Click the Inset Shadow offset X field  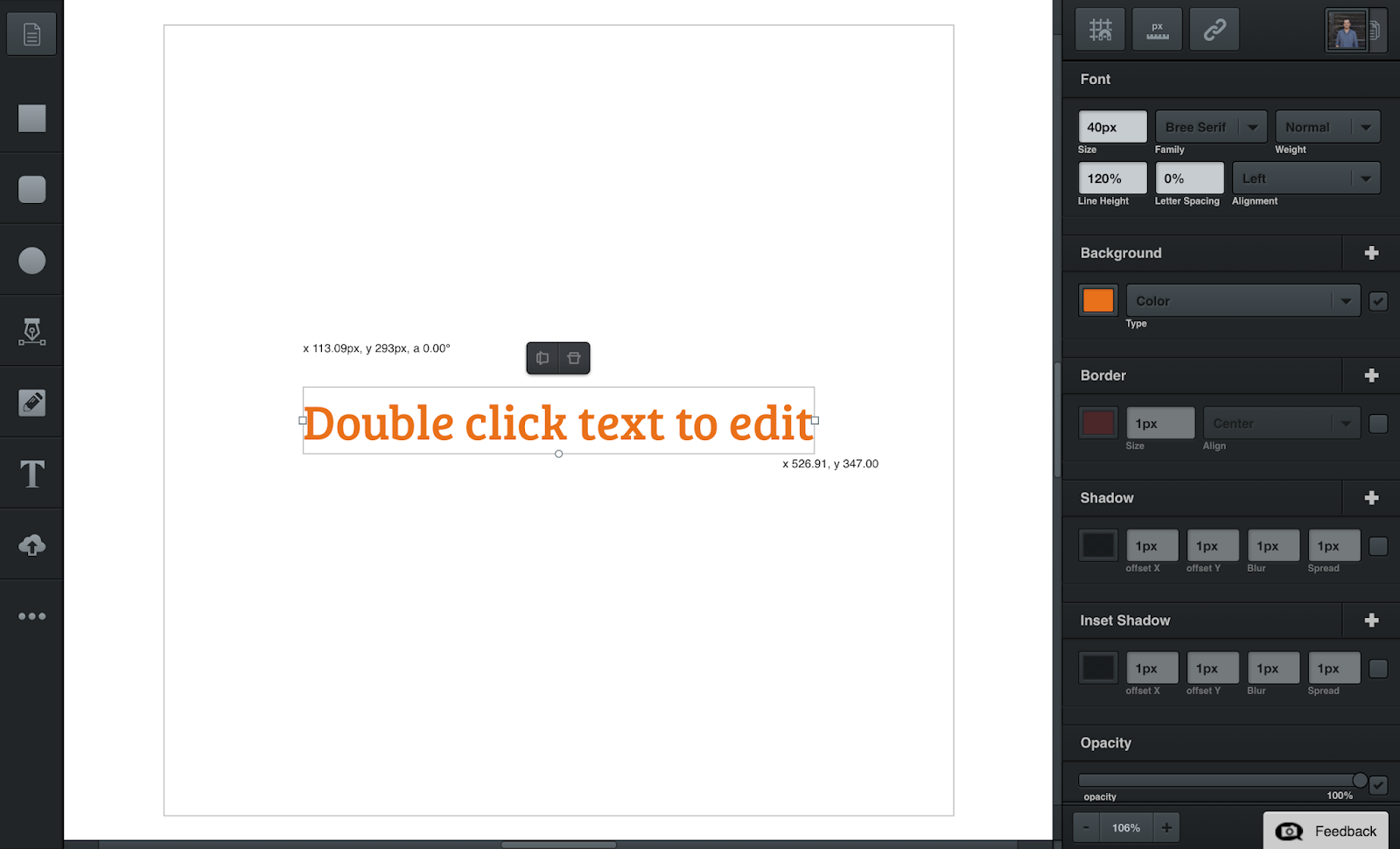tap(1152, 669)
